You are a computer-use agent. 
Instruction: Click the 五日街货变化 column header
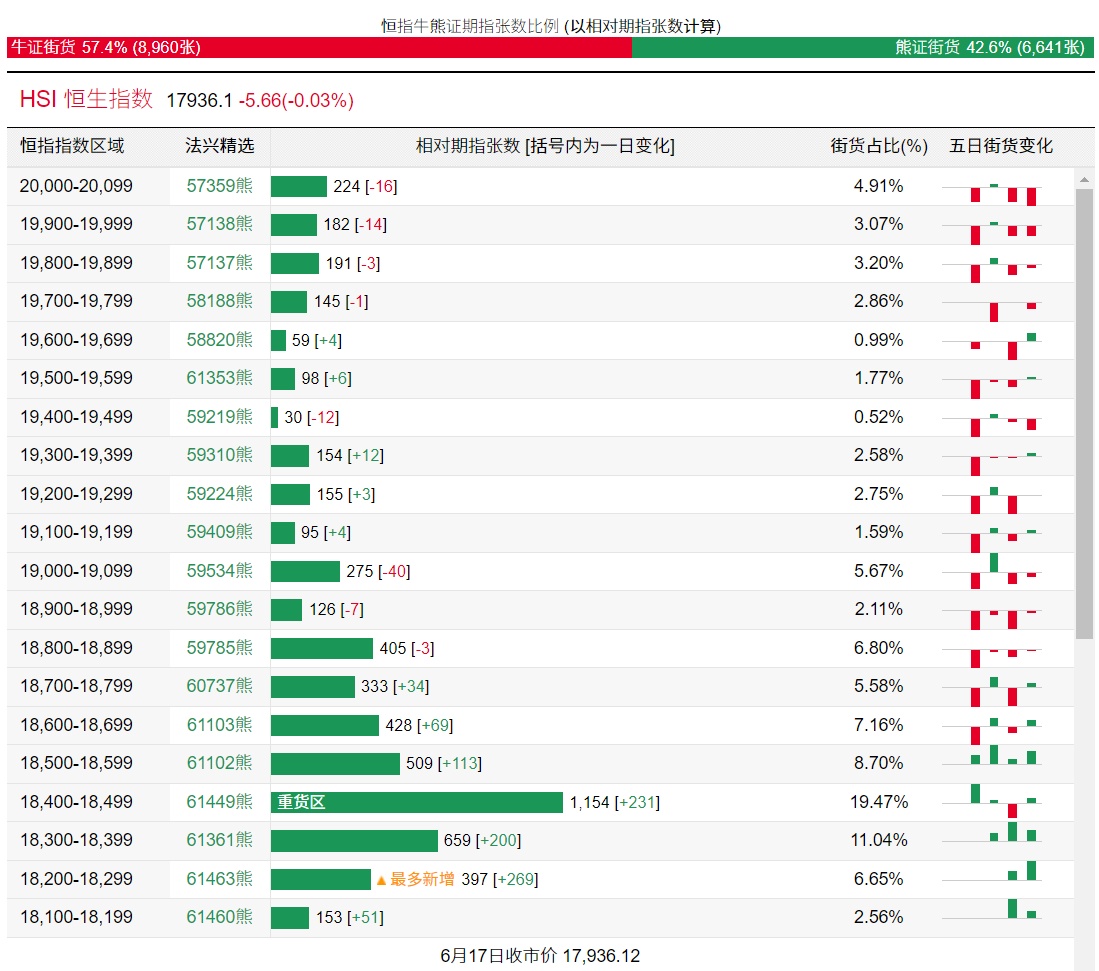click(1000, 146)
